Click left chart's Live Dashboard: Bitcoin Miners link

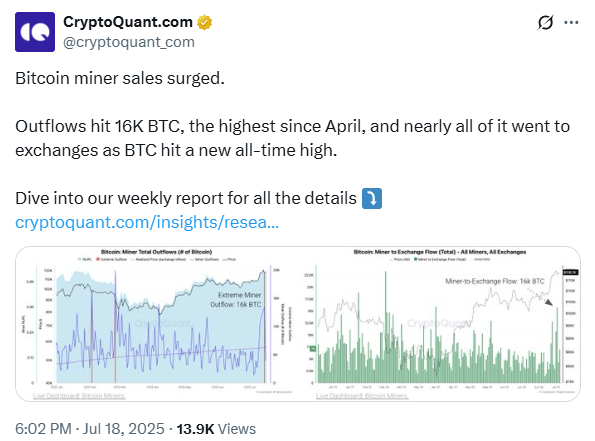79,396
